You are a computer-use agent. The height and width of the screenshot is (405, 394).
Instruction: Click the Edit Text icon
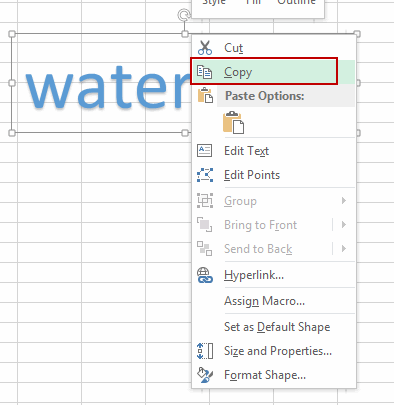(204, 151)
